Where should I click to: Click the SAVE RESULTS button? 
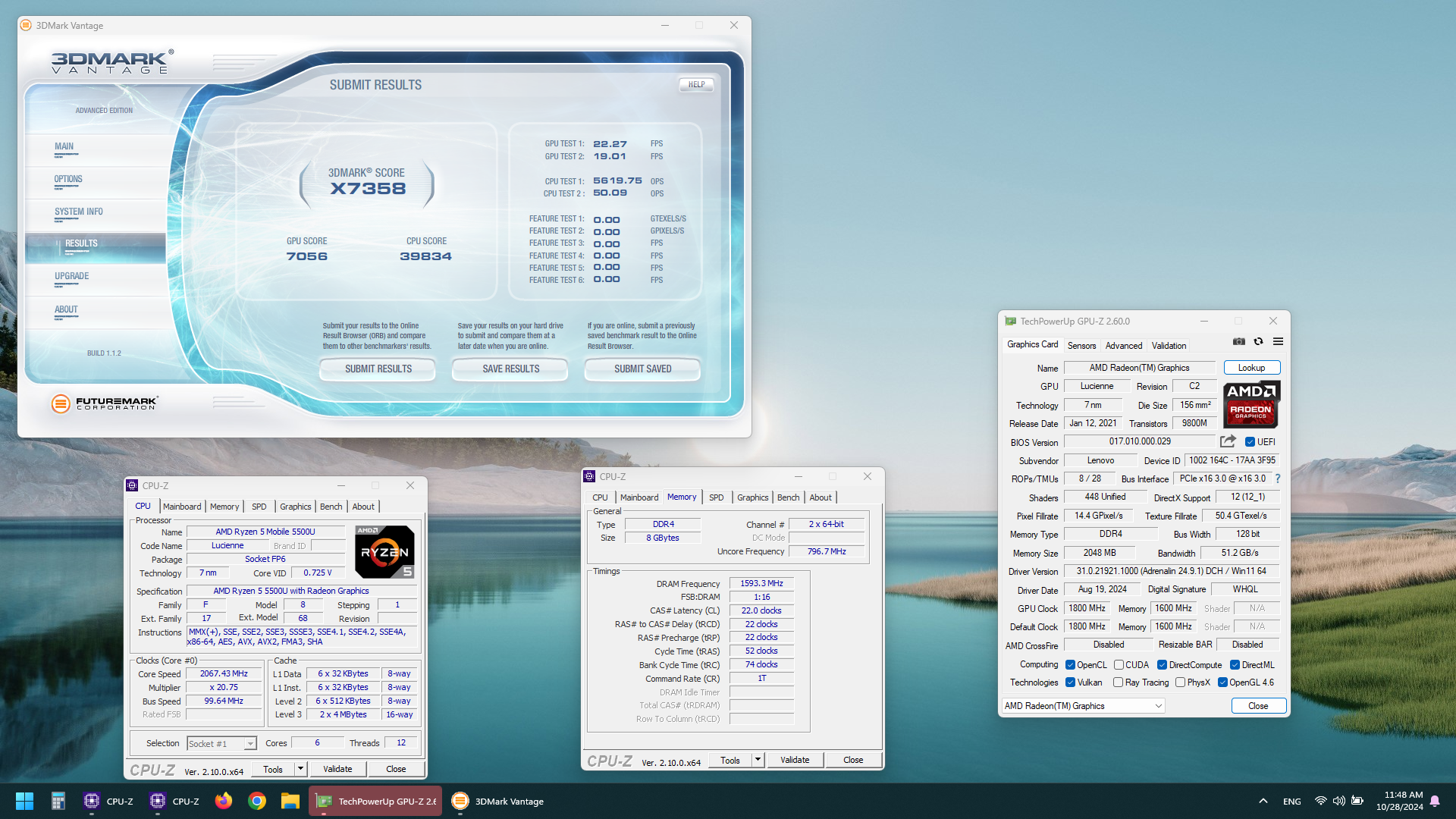pos(510,369)
